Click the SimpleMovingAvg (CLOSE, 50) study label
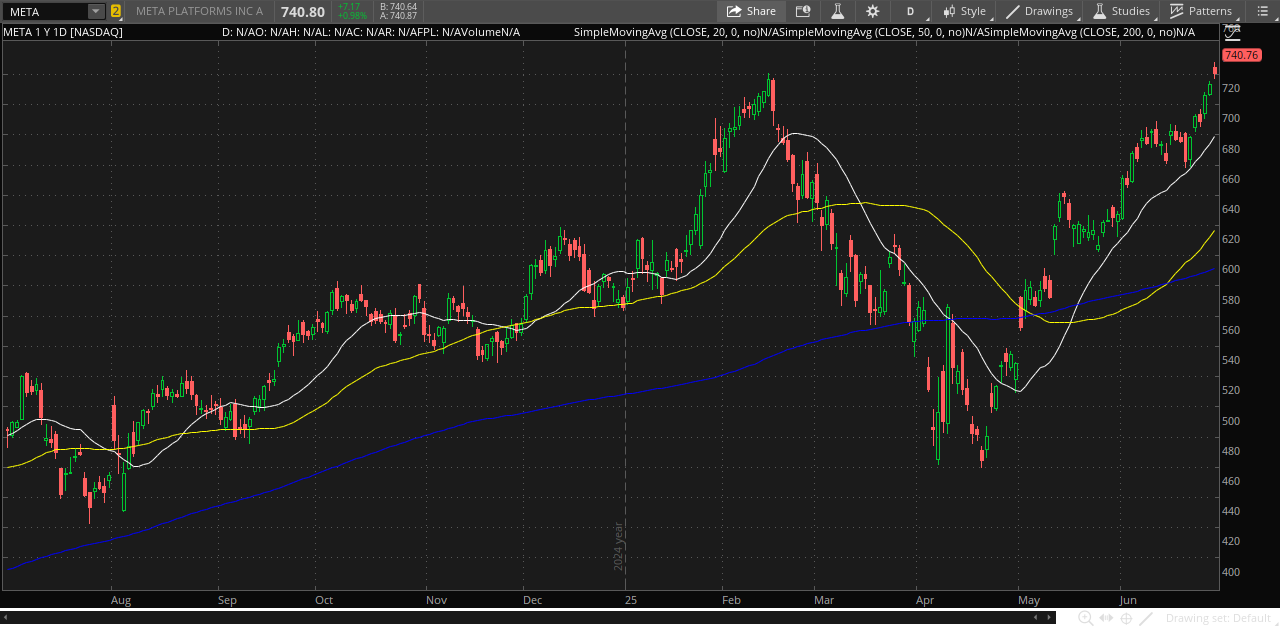1280x628 pixels. point(873,32)
